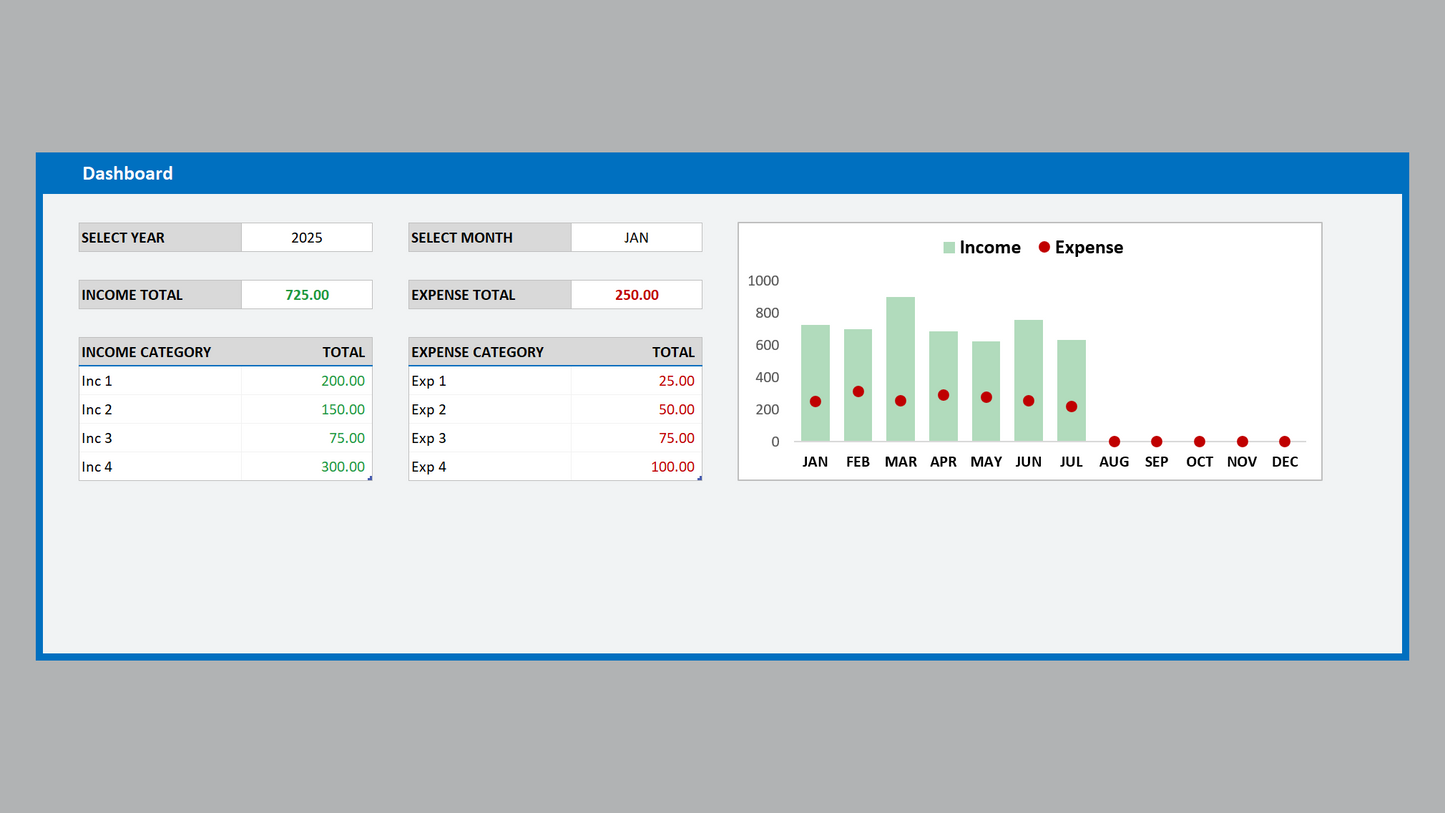1445x813 pixels.
Task: Select the Inc 4 total cell showing 300.00
Action: 344,466
